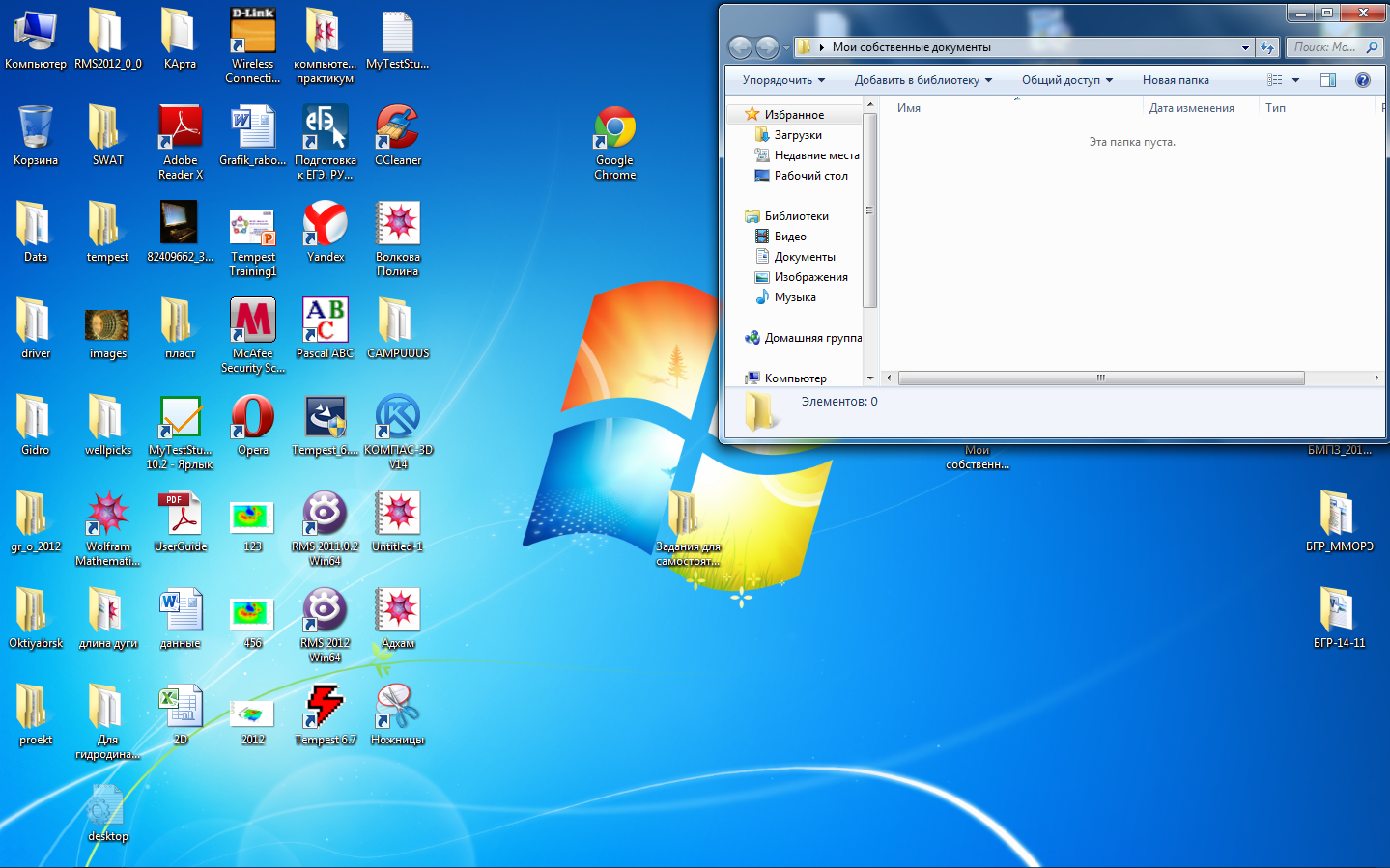Image resolution: width=1390 pixels, height=868 pixels.
Task: Open Загрузки in the navigation pane
Action: (798, 135)
